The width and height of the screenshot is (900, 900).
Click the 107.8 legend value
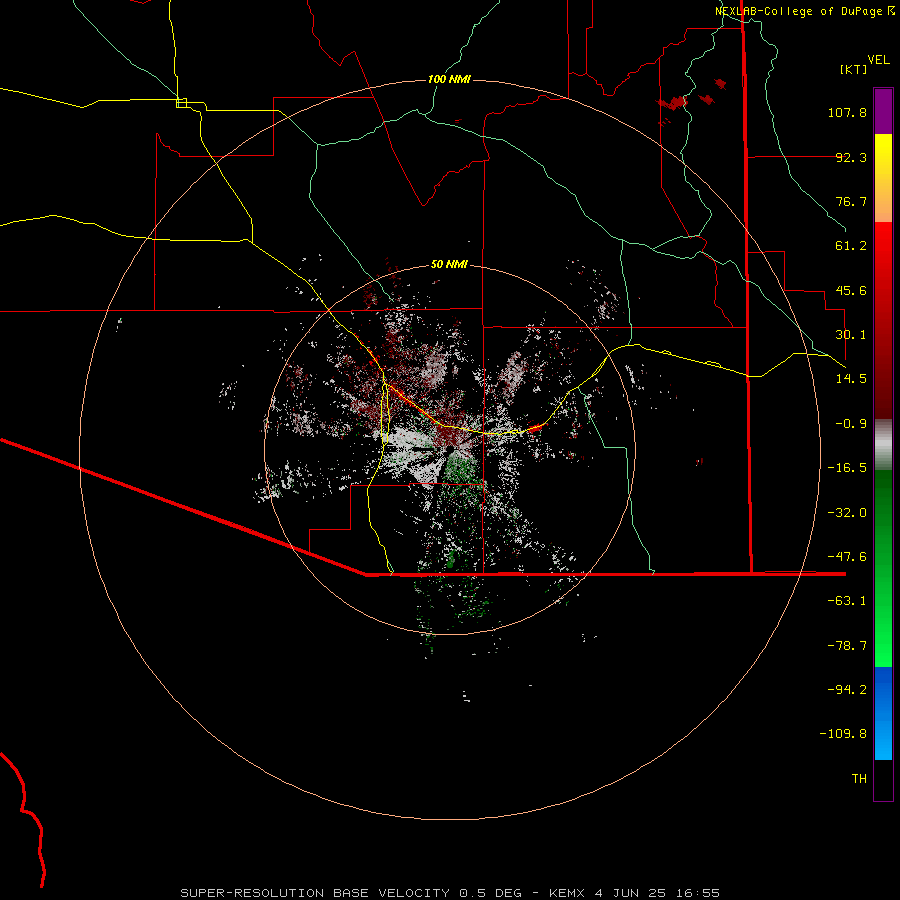click(847, 112)
